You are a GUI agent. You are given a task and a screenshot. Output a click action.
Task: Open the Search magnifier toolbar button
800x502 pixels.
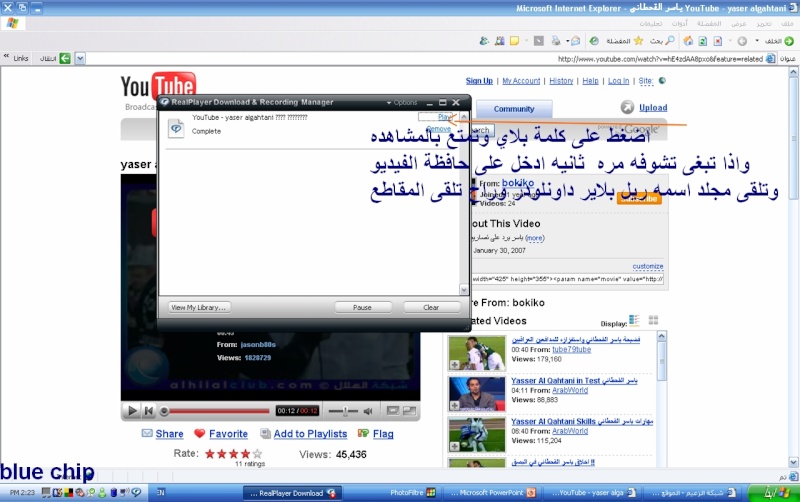tap(663, 41)
